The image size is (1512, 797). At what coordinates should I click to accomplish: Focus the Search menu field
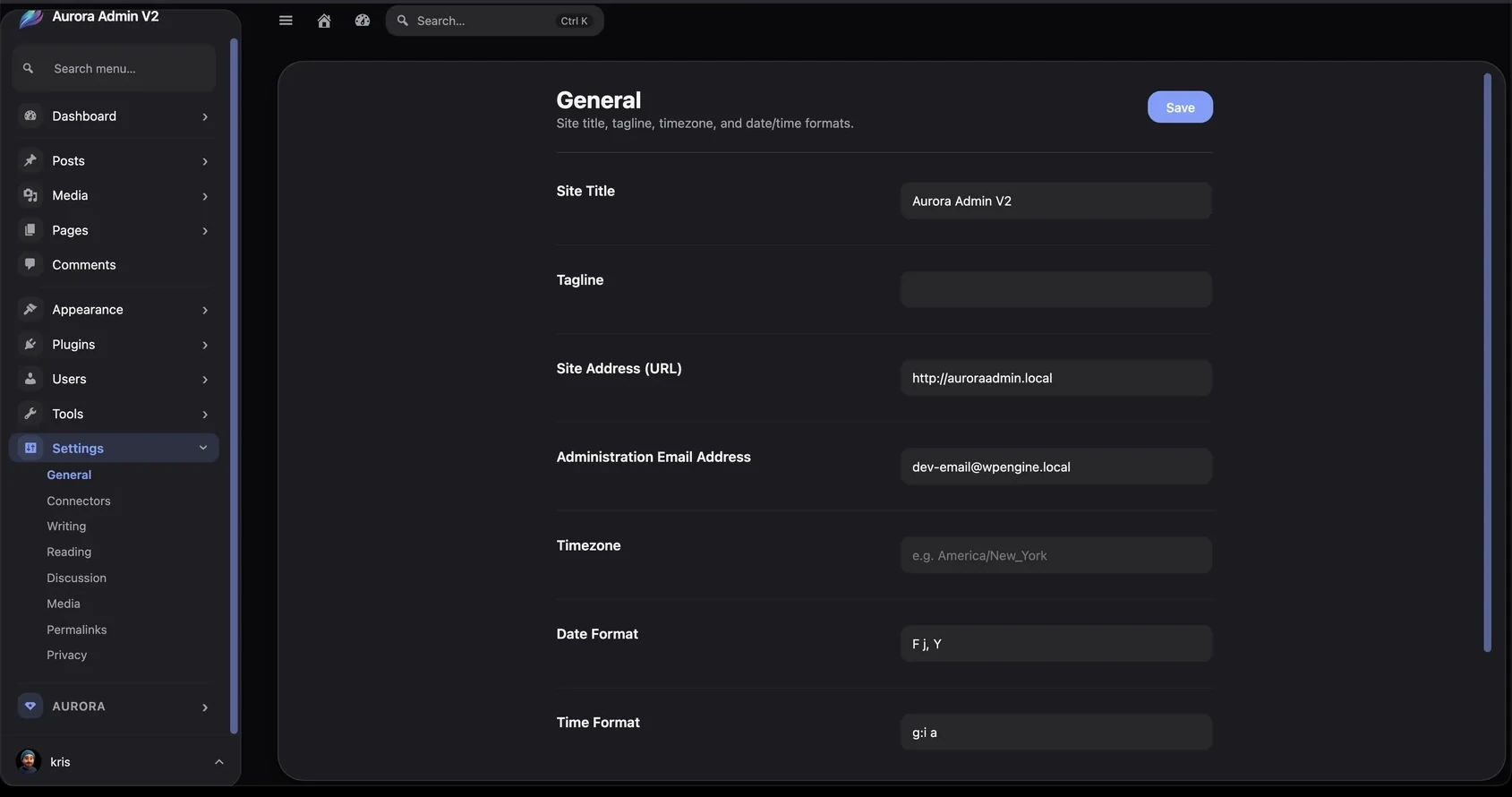click(x=115, y=68)
